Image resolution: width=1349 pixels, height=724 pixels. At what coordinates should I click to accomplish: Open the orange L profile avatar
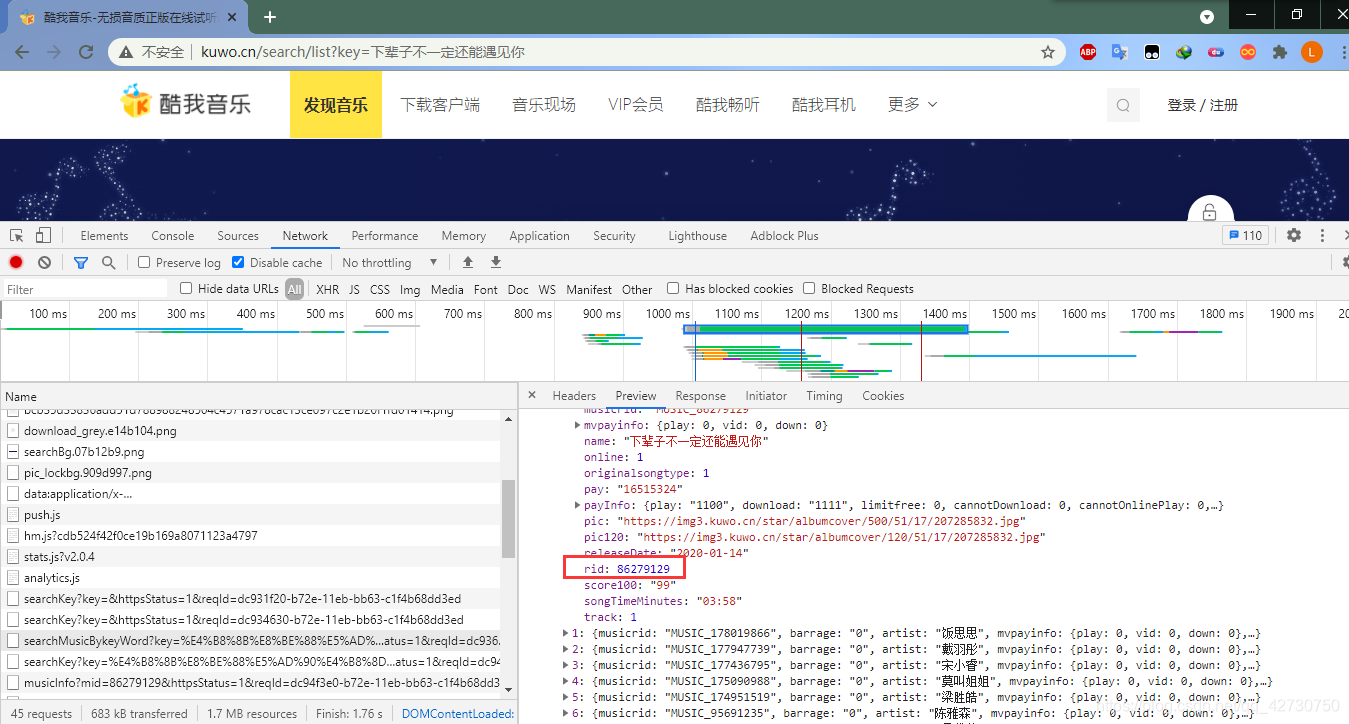pyautogui.click(x=1312, y=52)
